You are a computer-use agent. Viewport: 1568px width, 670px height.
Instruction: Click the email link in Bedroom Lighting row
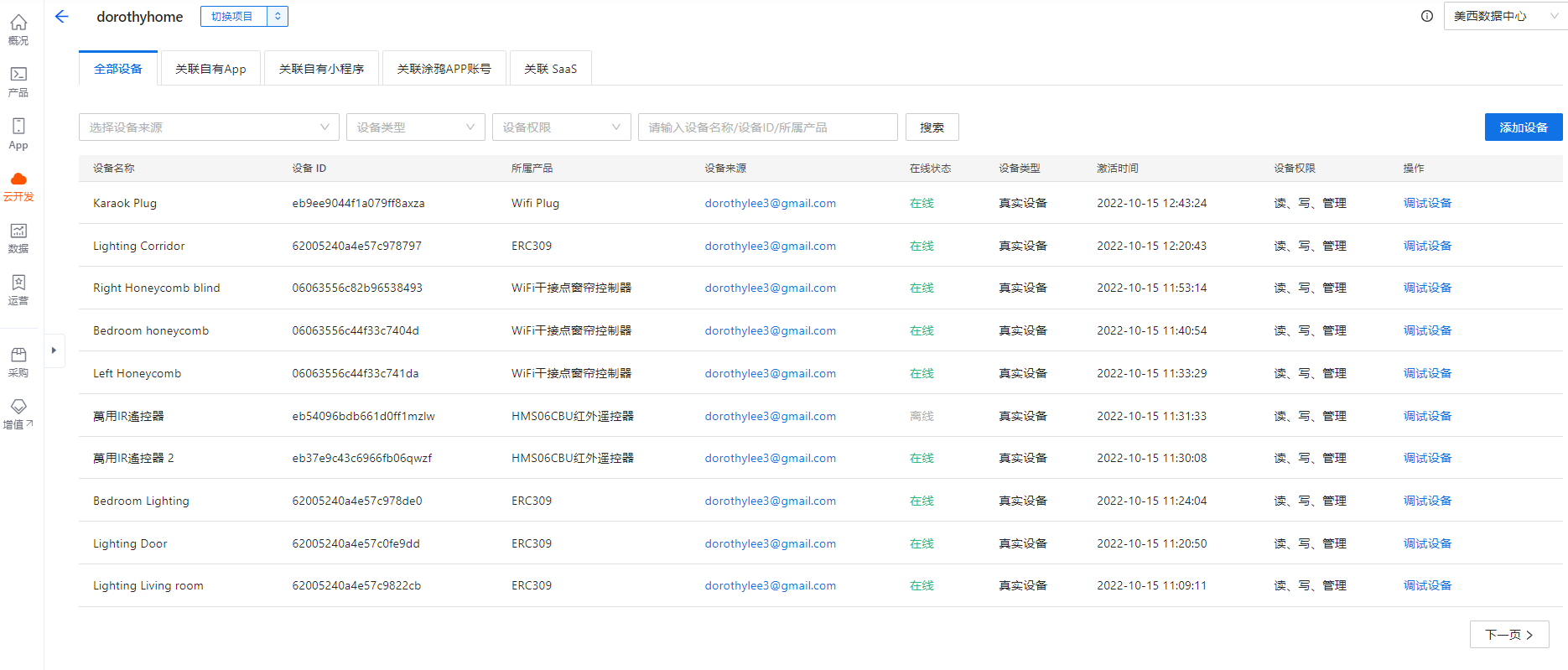pyautogui.click(x=770, y=501)
